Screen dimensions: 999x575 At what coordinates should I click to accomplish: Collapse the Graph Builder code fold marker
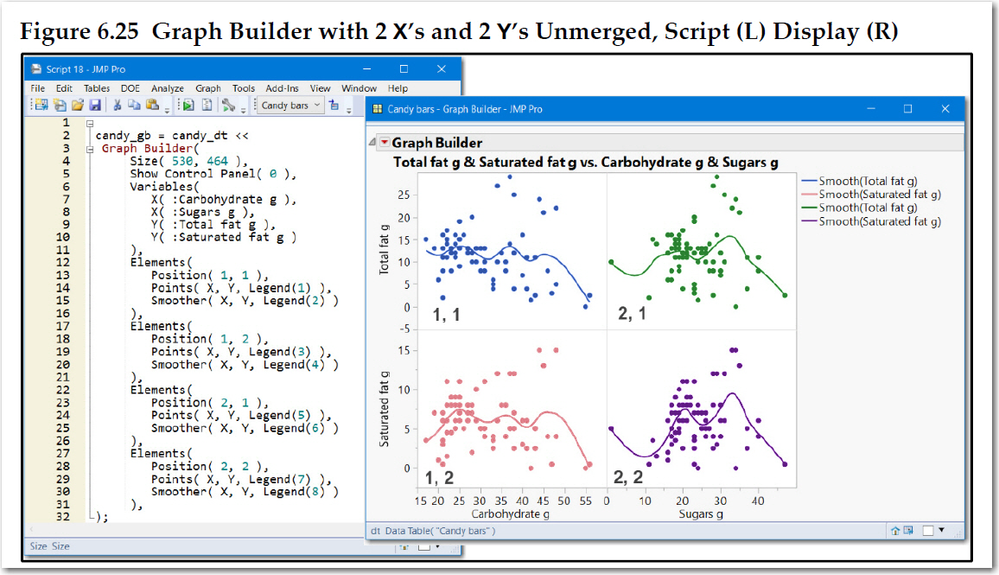90,149
